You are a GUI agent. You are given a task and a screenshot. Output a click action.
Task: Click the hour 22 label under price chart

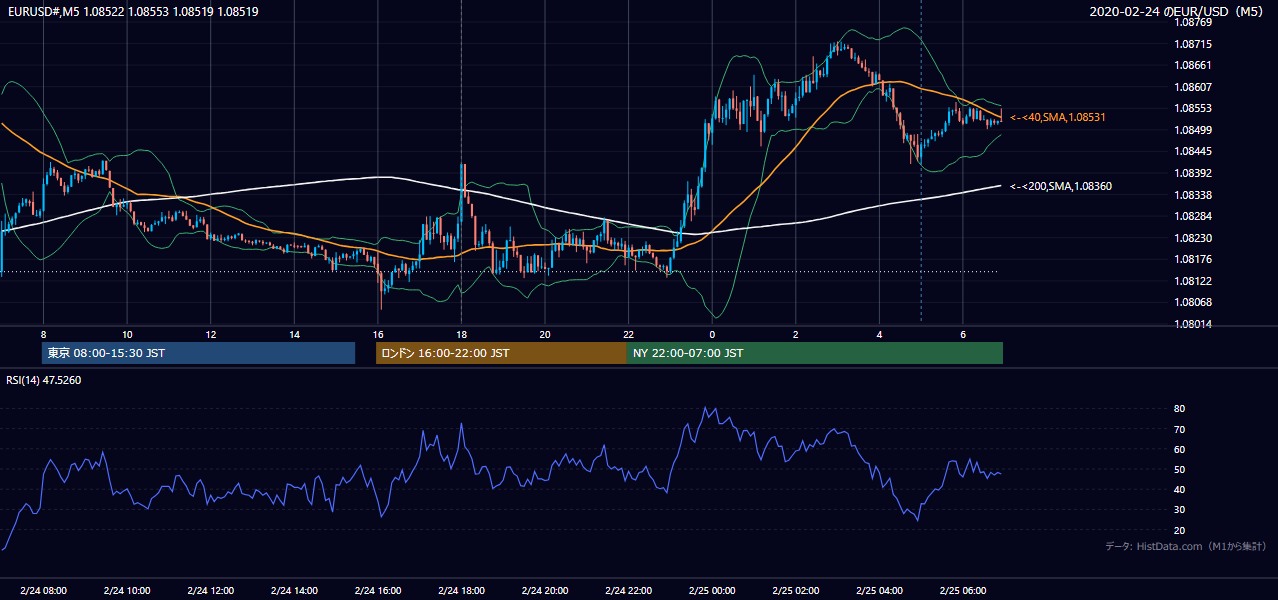(628, 334)
